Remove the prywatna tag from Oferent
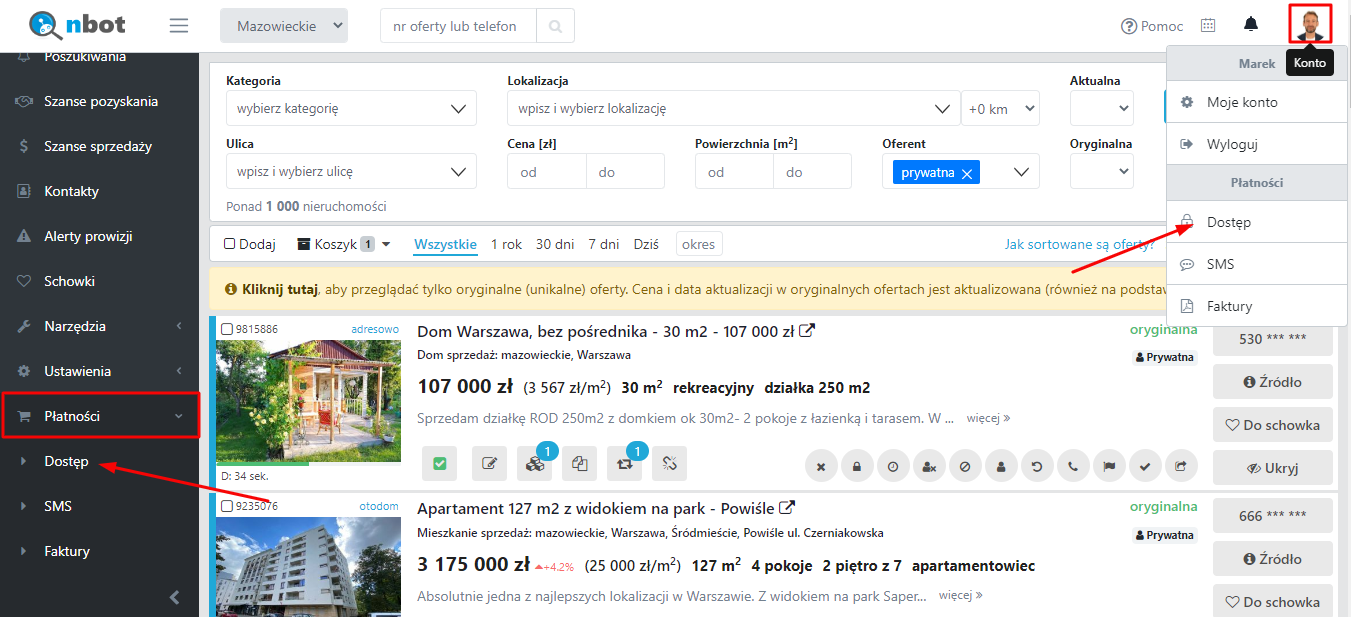The height and width of the screenshot is (617, 1351). coord(967,174)
